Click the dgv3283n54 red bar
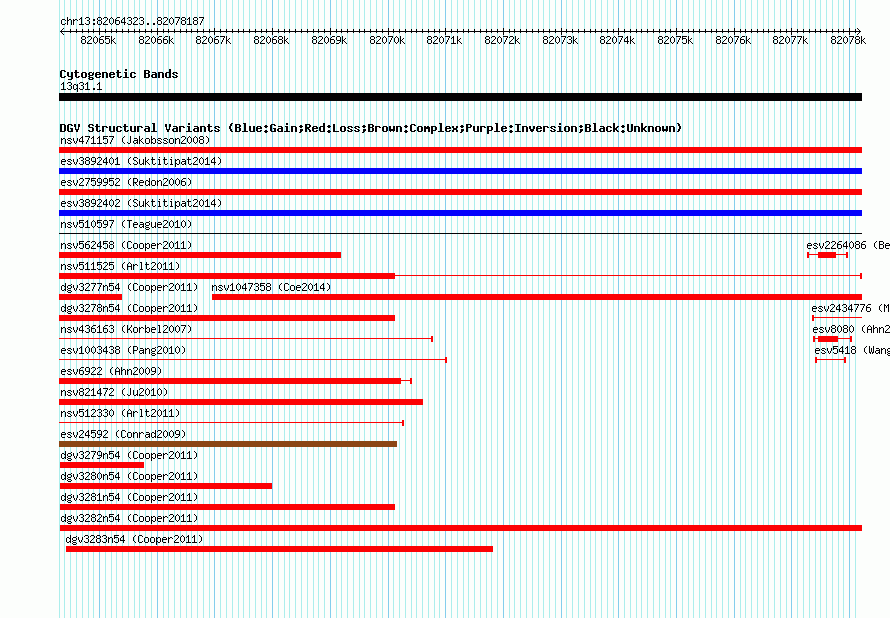This screenshot has width=890, height=618. coord(279,549)
